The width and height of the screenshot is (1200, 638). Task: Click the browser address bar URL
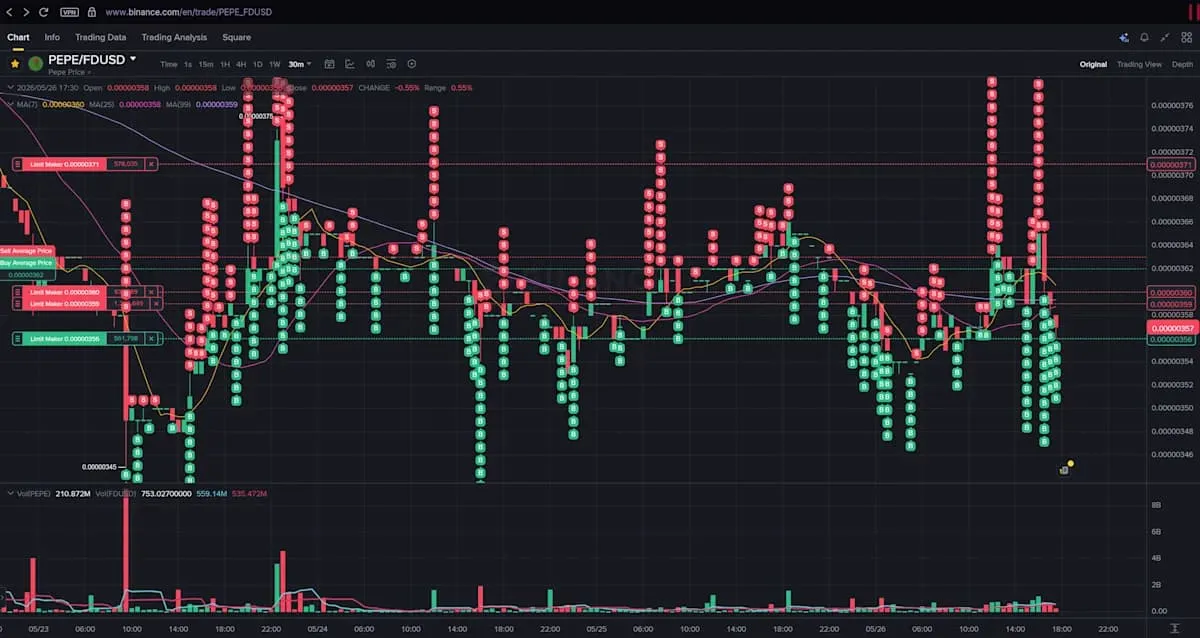click(188, 12)
